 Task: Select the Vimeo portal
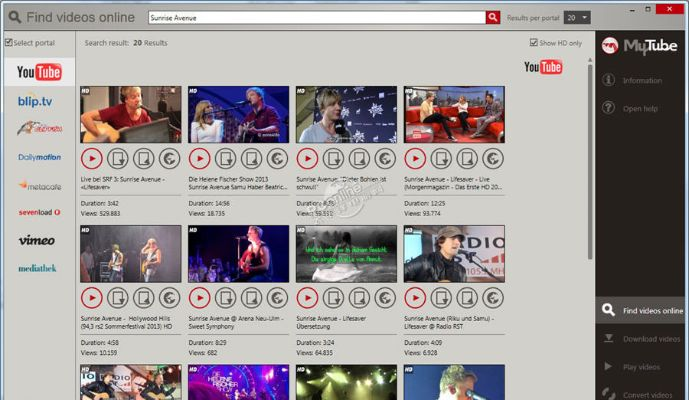(x=37, y=240)
